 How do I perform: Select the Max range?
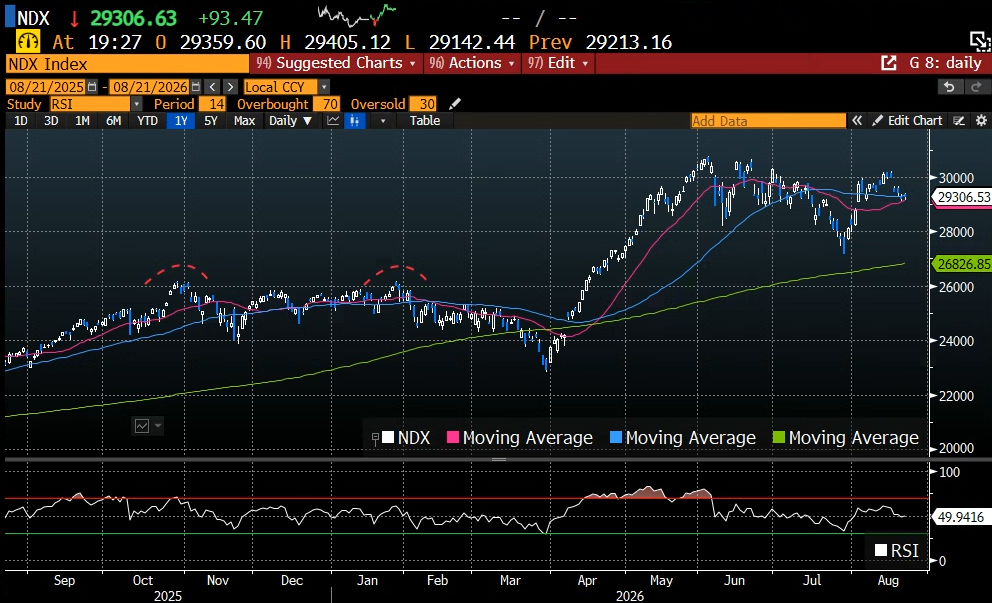(x=244, y=121)
